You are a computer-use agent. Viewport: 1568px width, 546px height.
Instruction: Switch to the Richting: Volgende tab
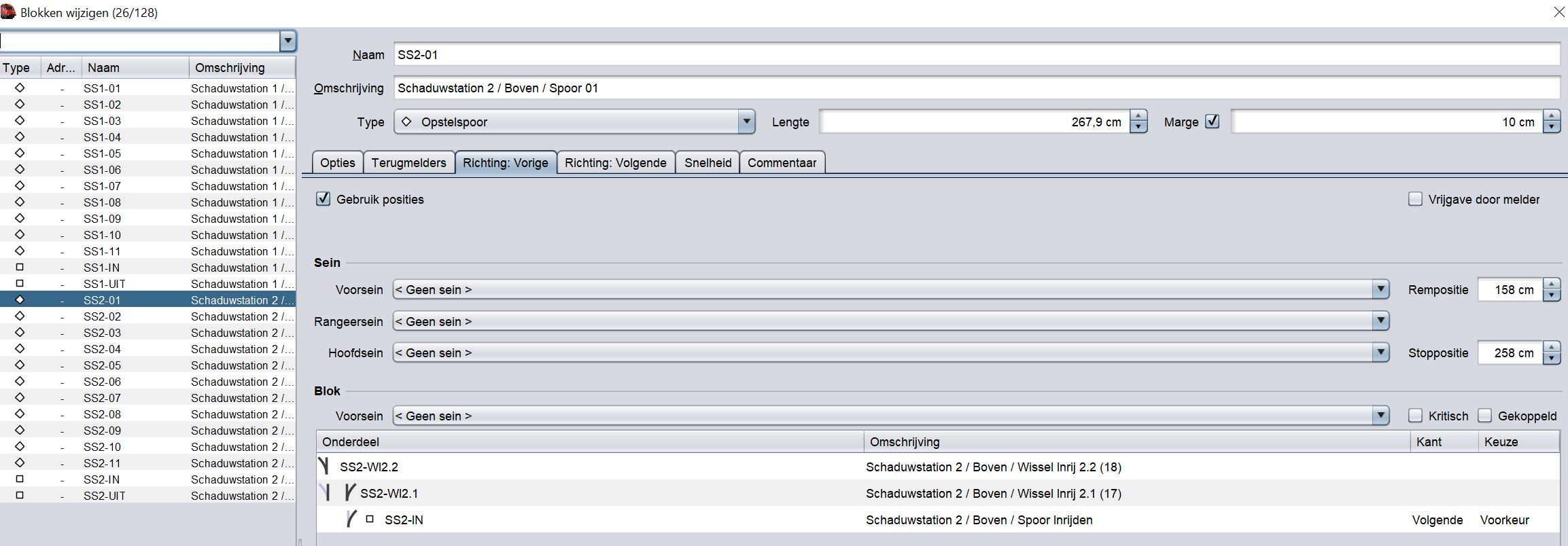[616, 162]
